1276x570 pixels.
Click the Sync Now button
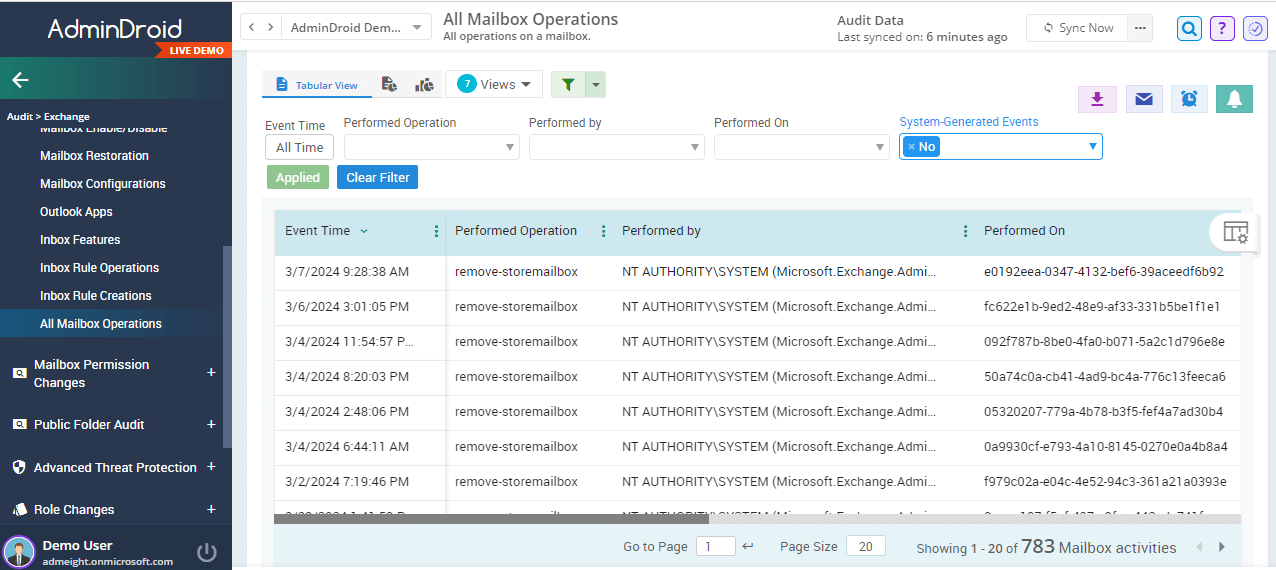[1077, 28]
